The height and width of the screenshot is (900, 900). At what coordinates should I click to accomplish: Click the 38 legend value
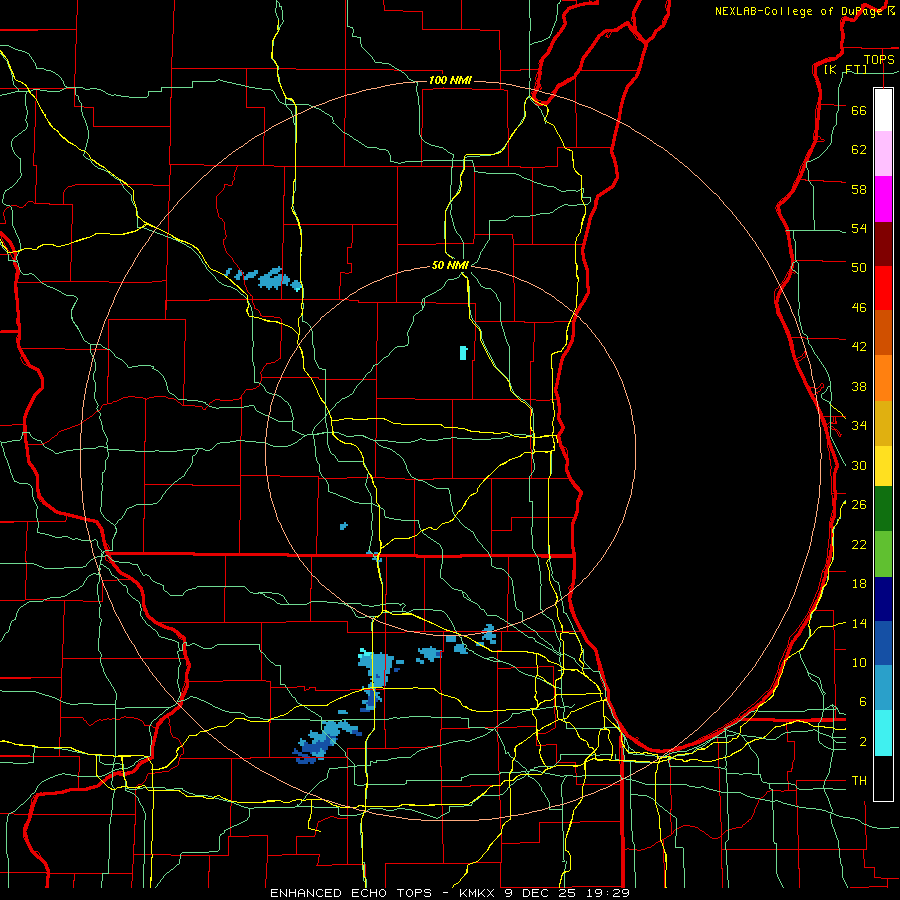tap(859, 386)
